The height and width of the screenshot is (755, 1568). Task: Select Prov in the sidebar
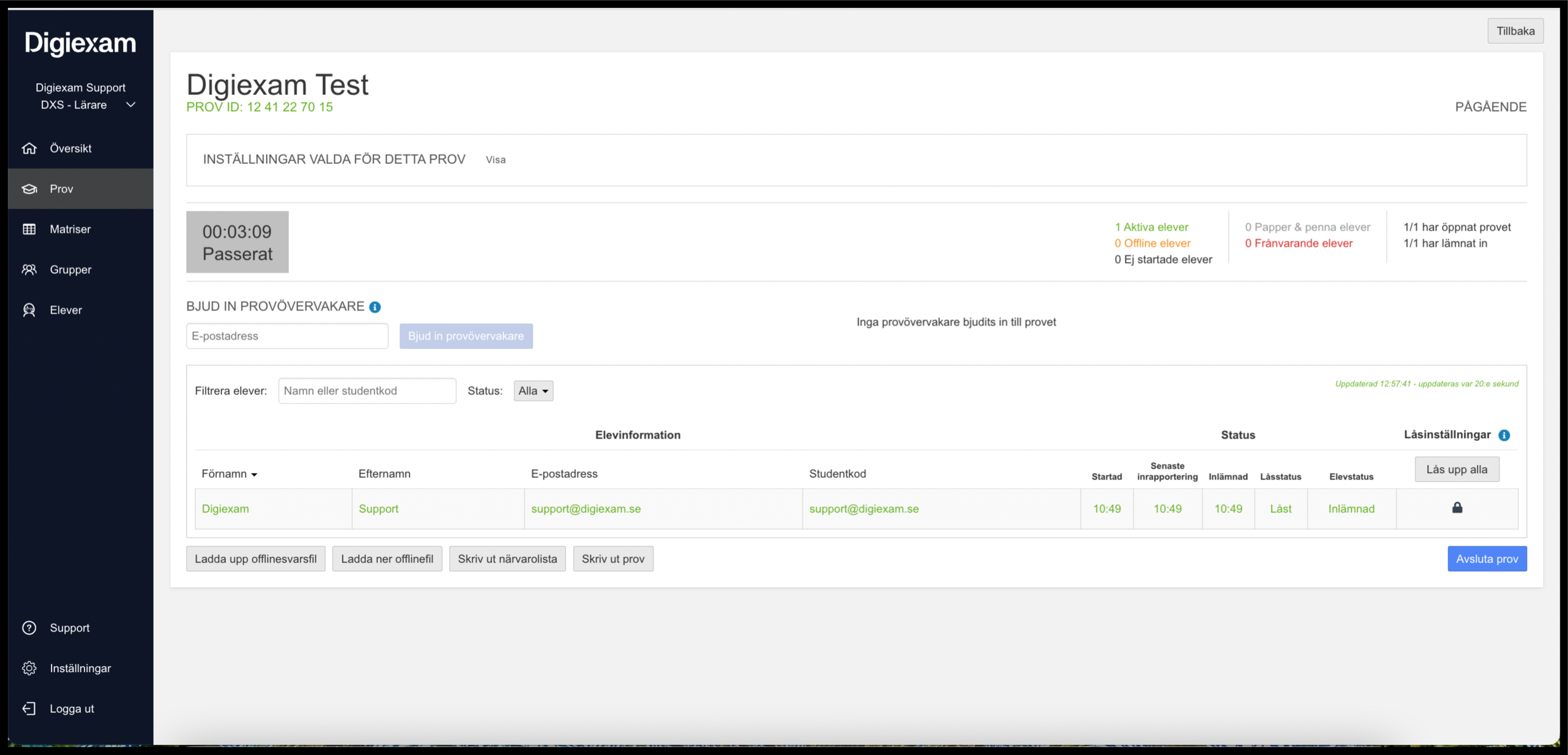point(80,189)
